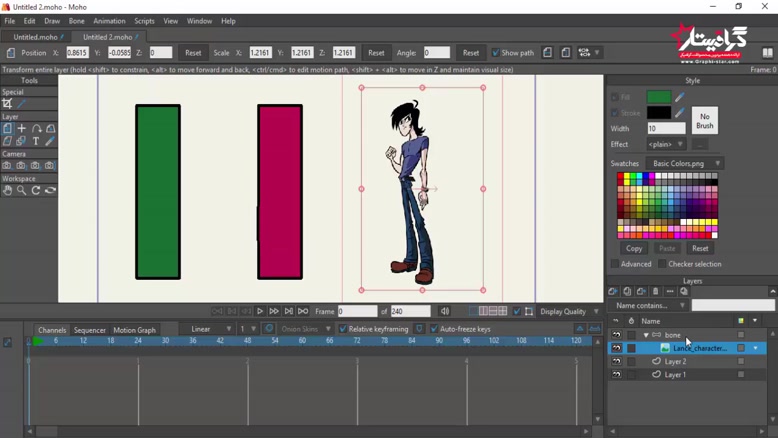Open the File menu

pyautogui.click(x=9, y=21)
